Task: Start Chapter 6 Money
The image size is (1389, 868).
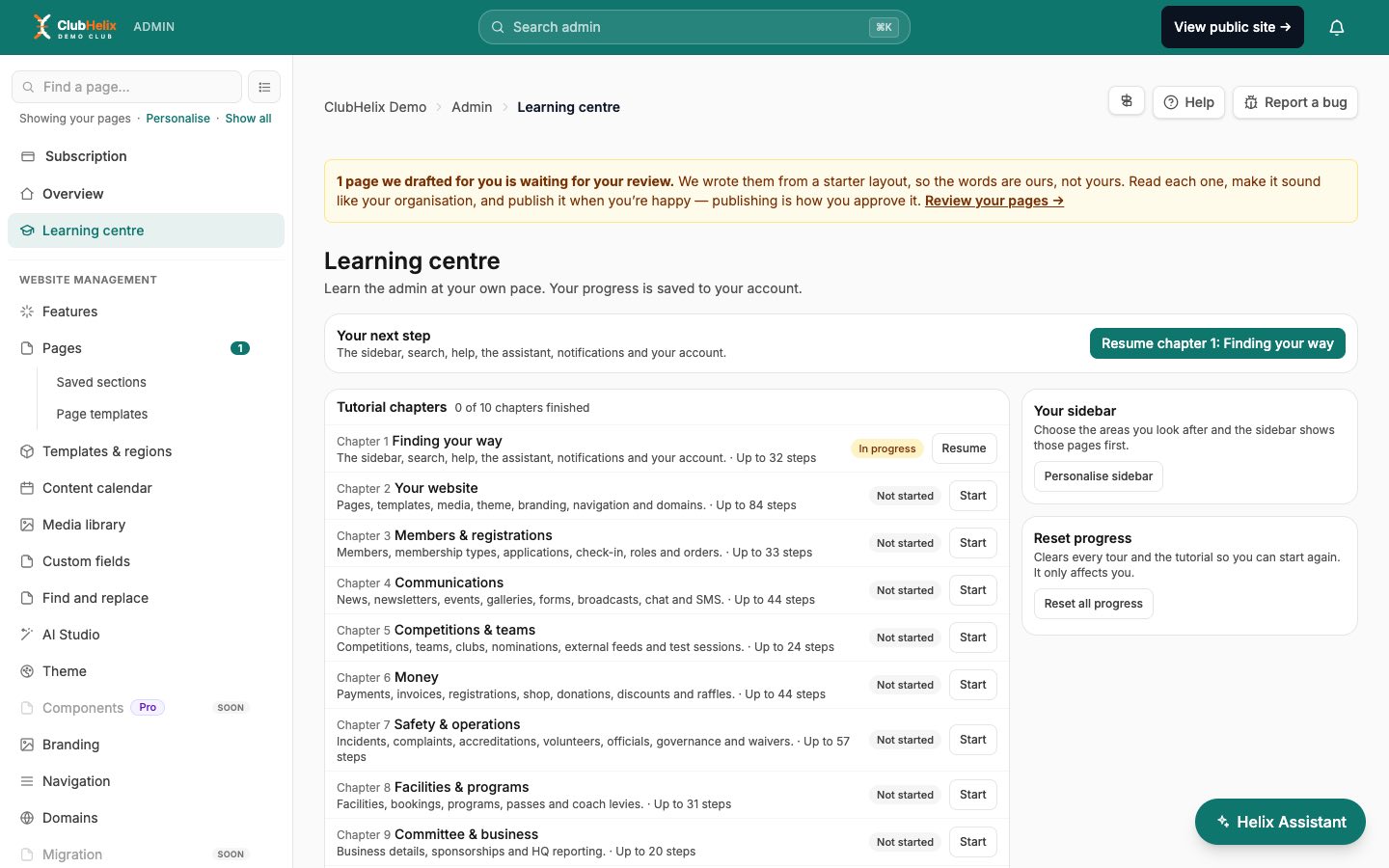Action: 973,685
